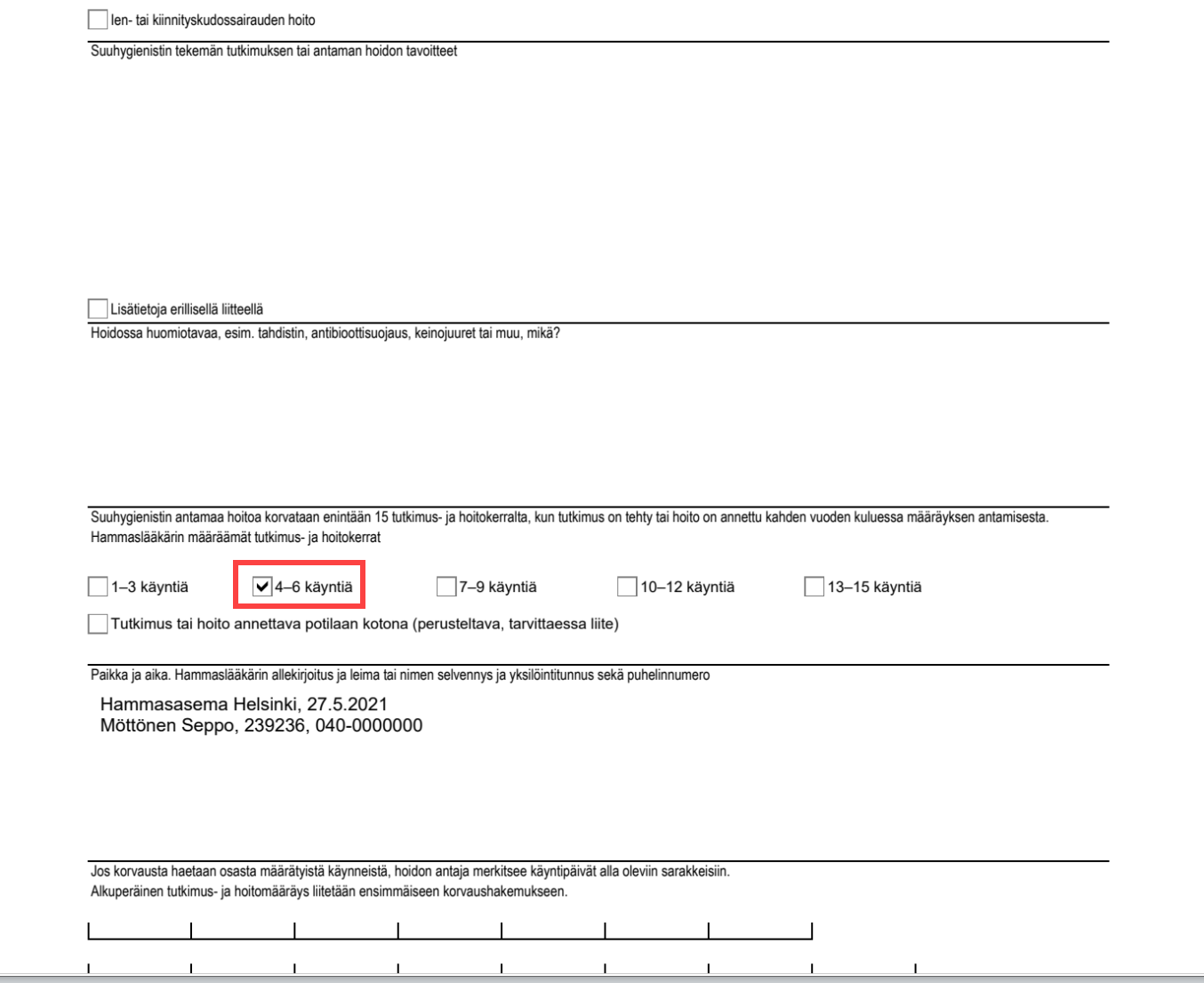Click the second visit-date cell in top row

tap(243, 926)
